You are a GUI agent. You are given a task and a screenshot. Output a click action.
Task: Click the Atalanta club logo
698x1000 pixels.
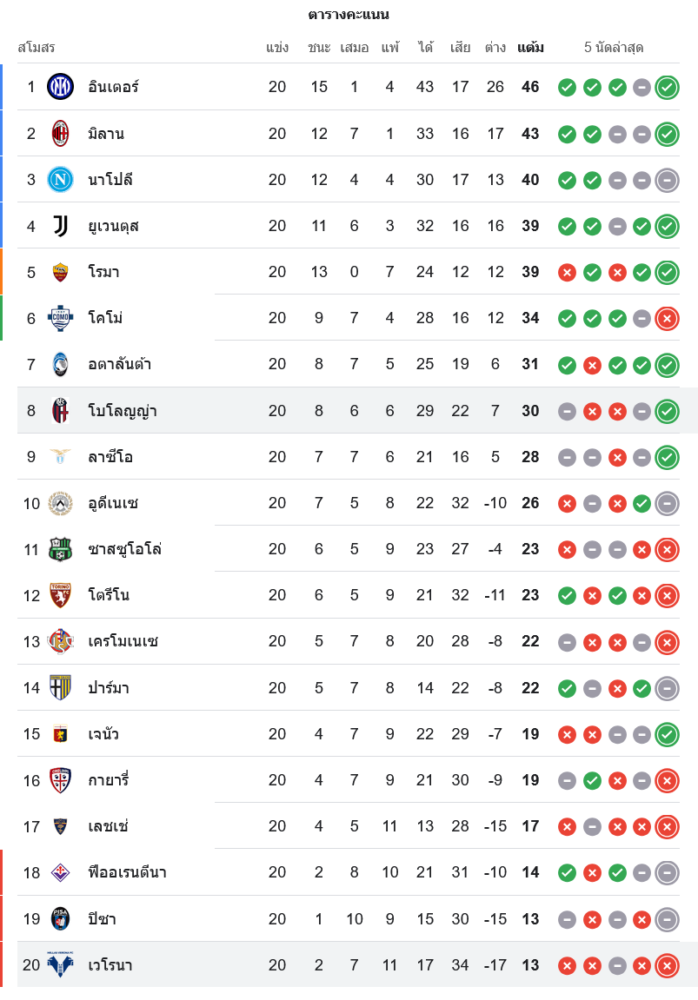coord(61,364)
